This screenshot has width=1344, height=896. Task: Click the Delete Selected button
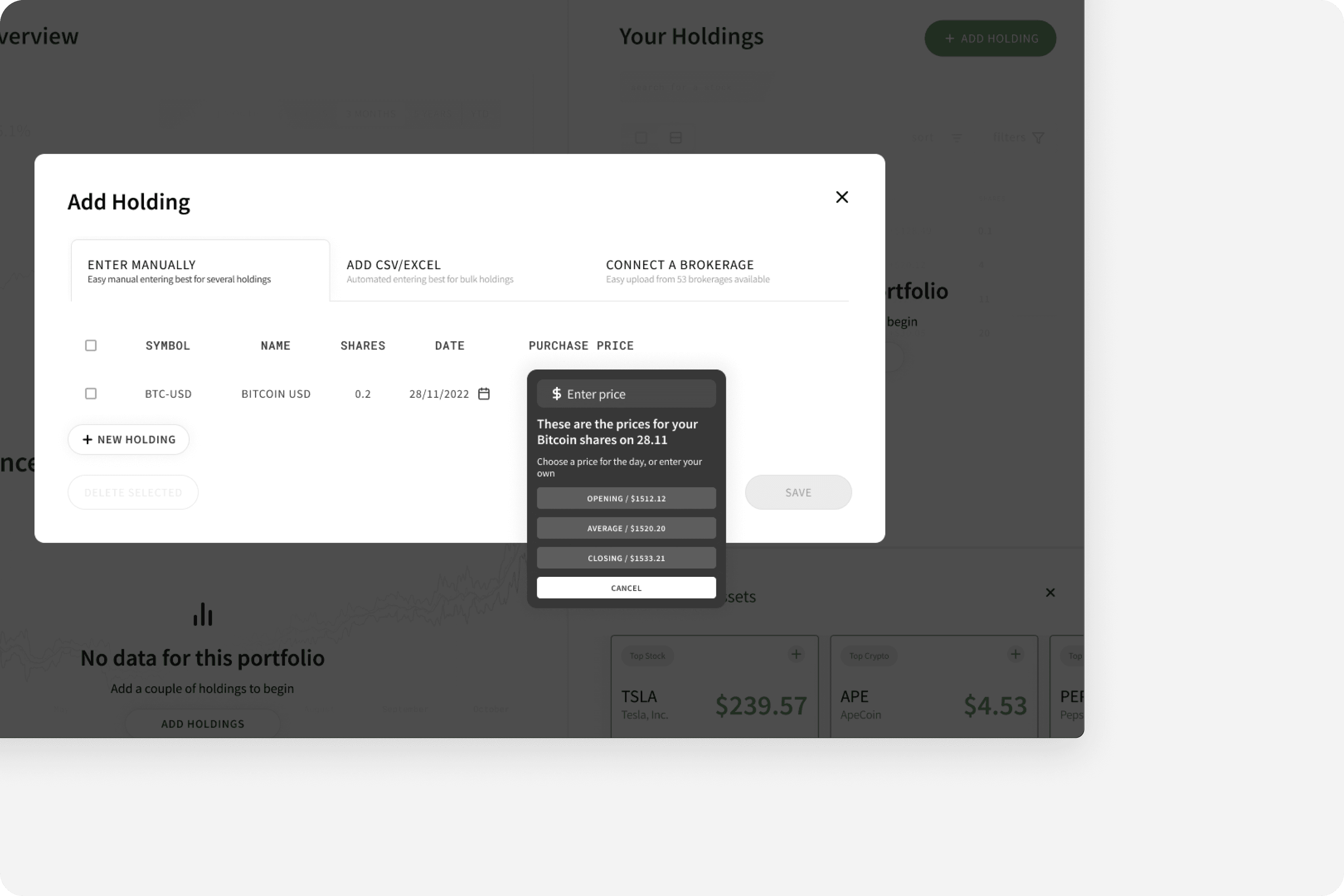coord(133,492)
